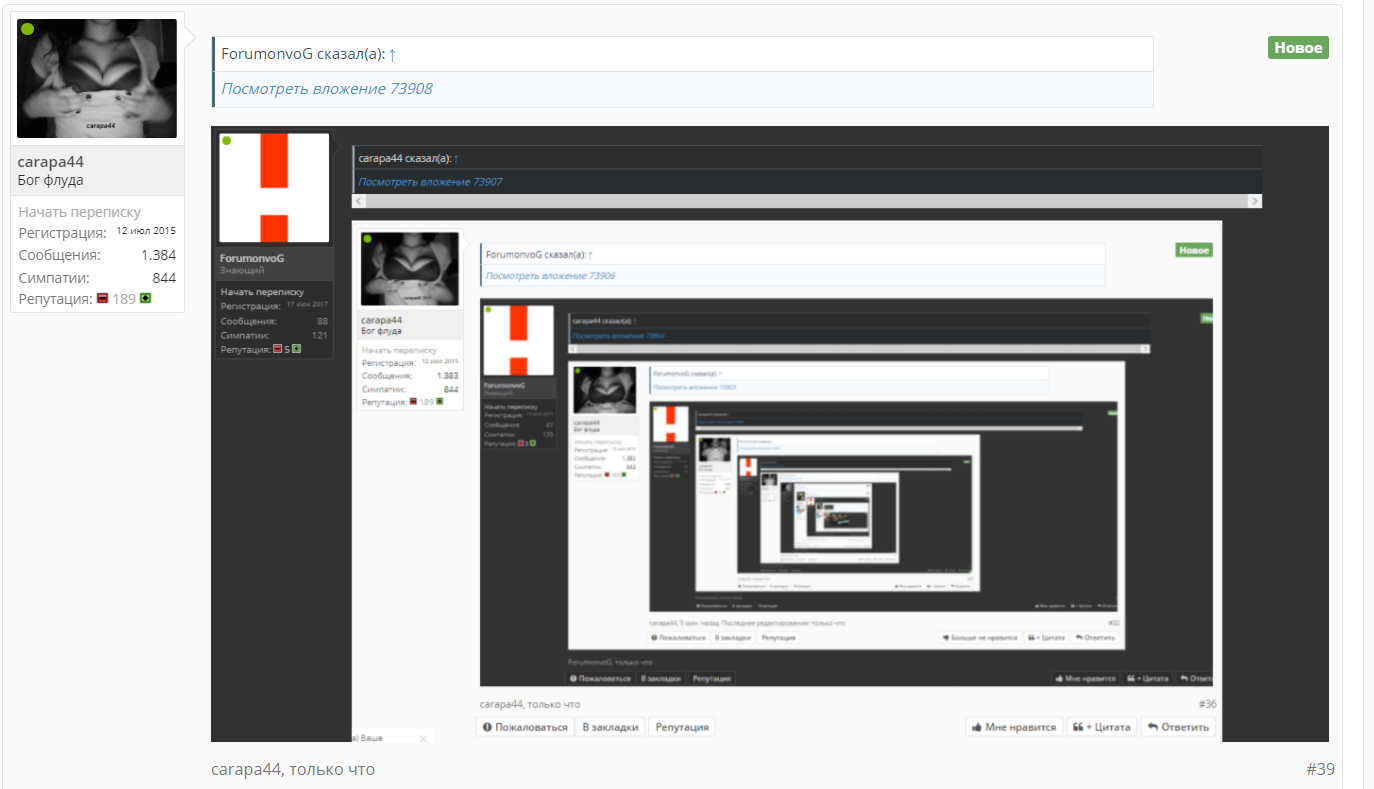The width and height of the screenshot is (1374, 789).
Task: Click + Цитата in the embedded screenshot's post #36
Action: pos(1101,727)
